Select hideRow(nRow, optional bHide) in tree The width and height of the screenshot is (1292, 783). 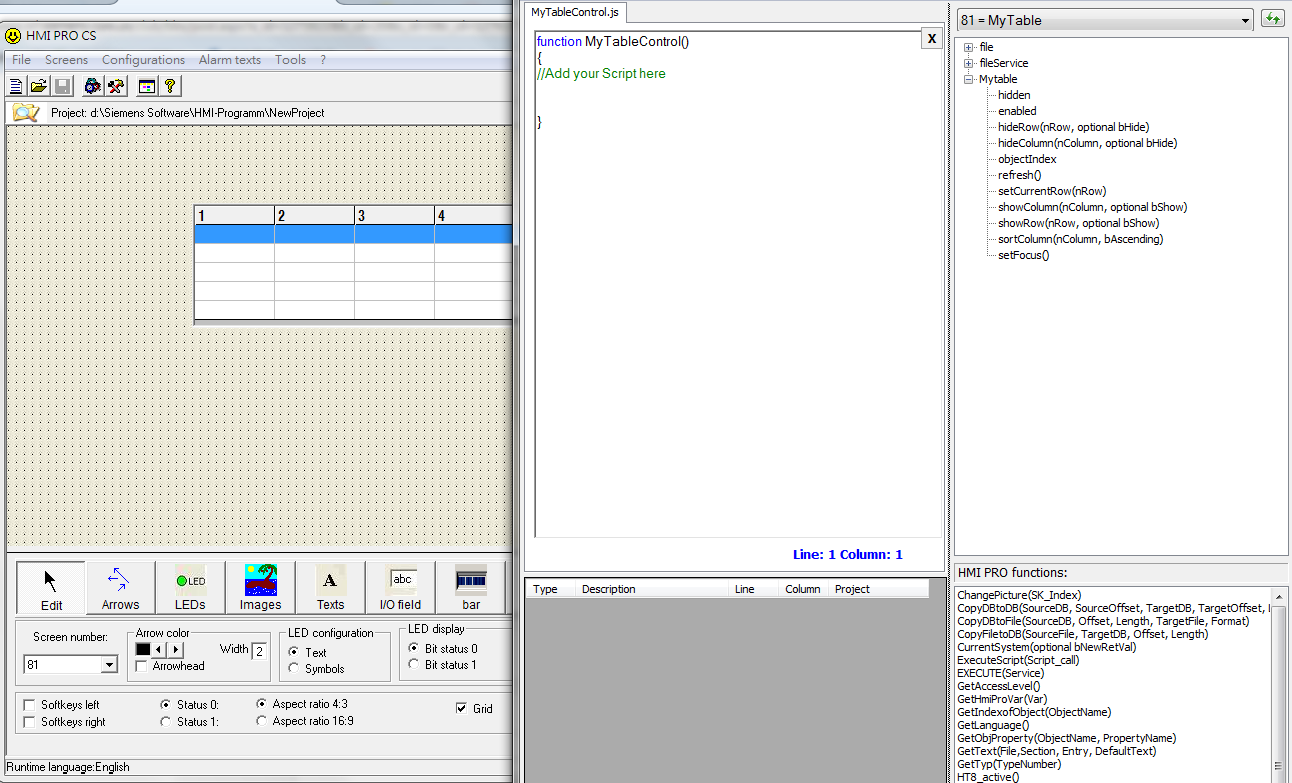(x=1073, y=127)
